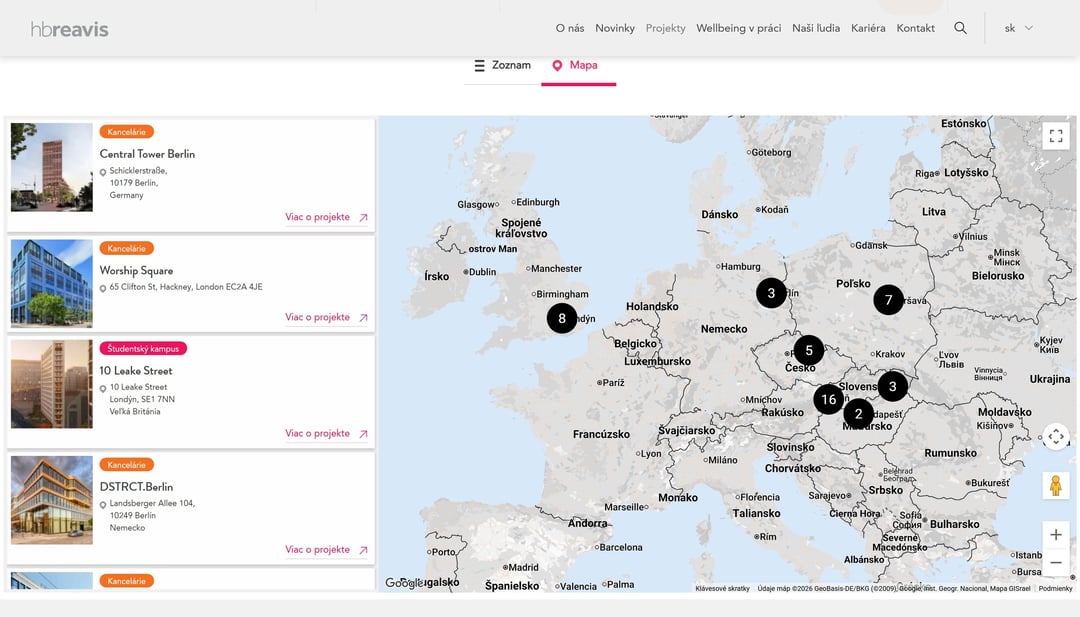Open the Kariéra menu item
Viewport: 1080px width, 617px height.
tap(868, 28)
